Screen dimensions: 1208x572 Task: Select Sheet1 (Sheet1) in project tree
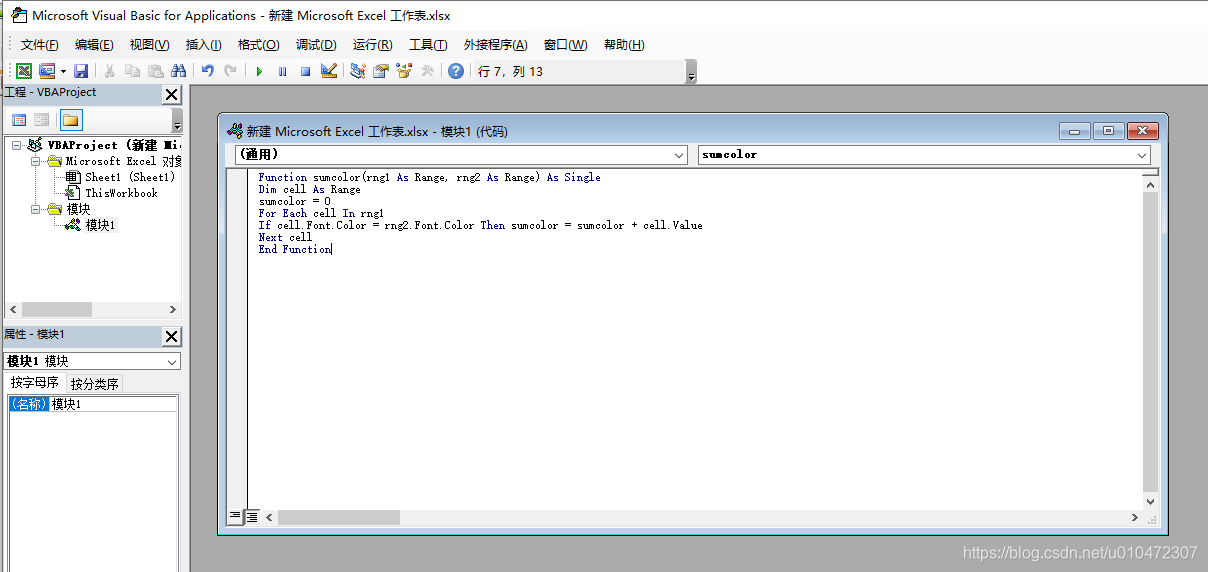[130, 177]
